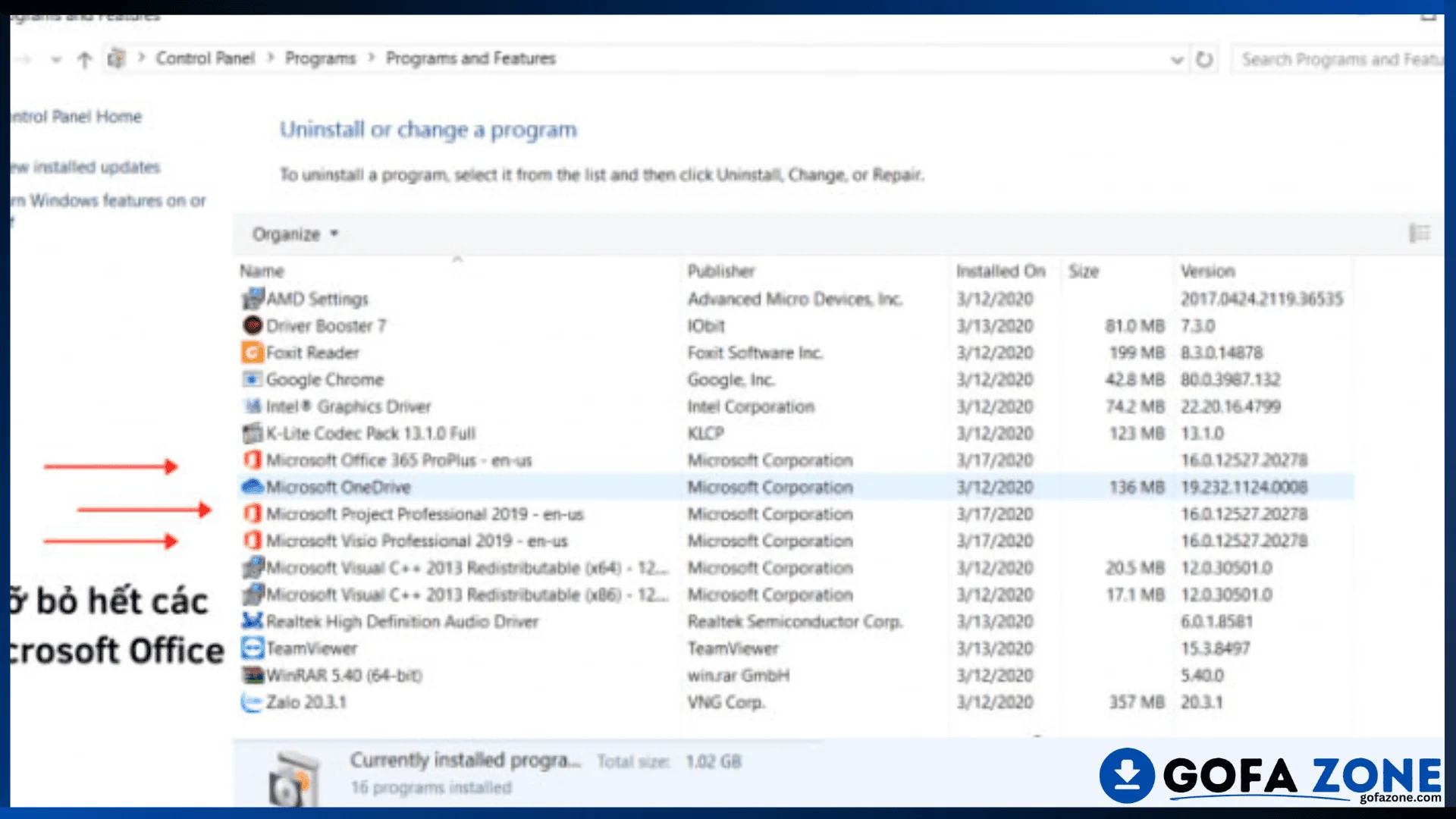
Task: Click Programs and Features breadcrumb
Action: tap(470, 58)
